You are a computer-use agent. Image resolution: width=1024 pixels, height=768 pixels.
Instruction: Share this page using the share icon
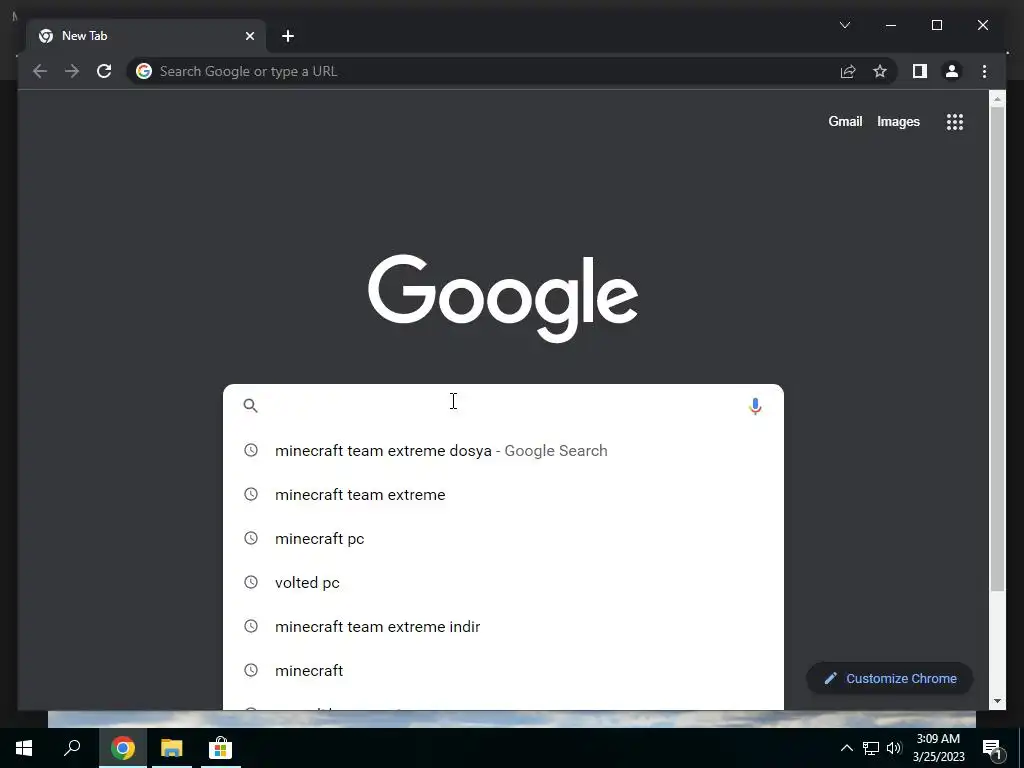[848, 71]
